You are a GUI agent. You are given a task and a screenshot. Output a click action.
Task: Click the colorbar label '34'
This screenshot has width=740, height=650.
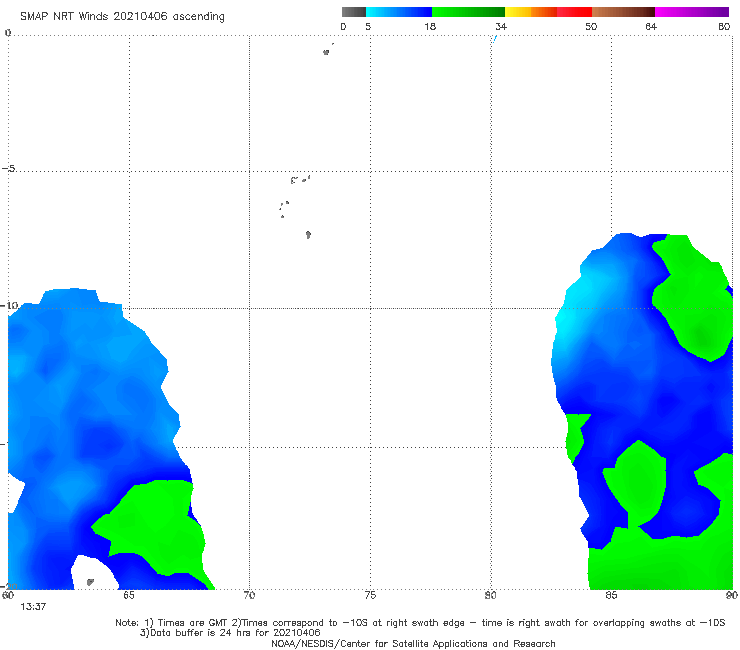pyautogui.click(x=501, y=26)
